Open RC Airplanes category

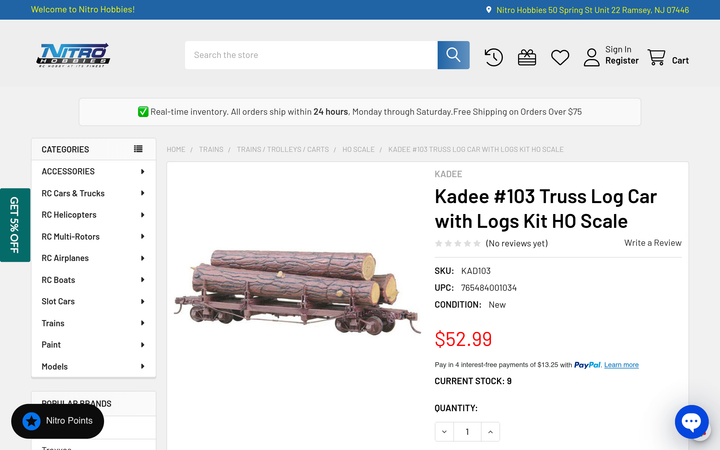point(65,258)
